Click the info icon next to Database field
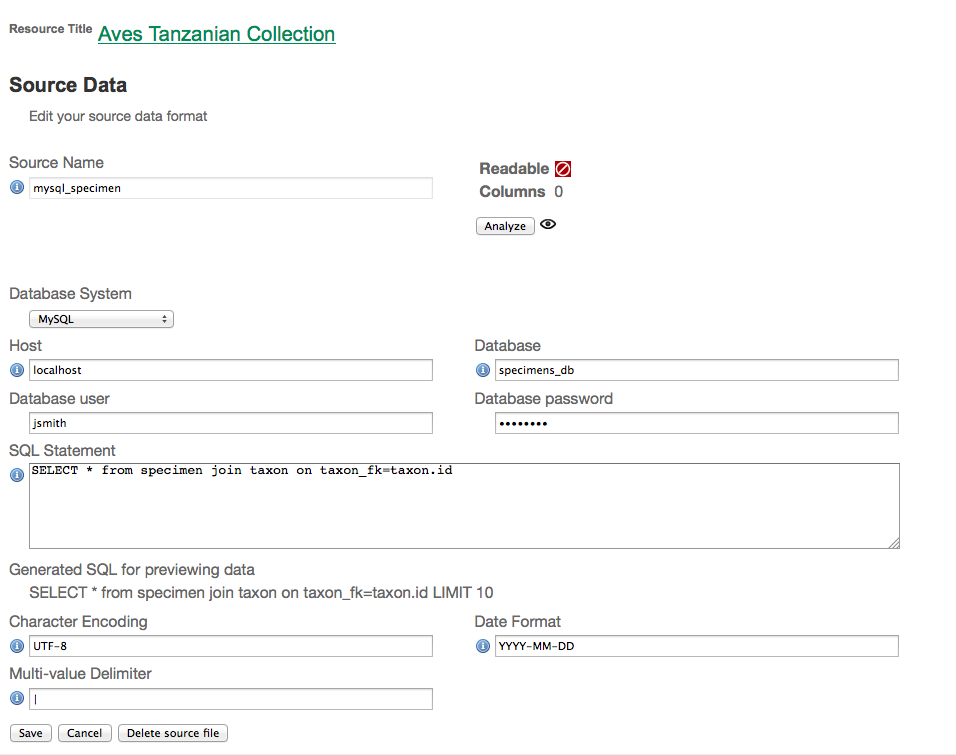Image resolution: width=956 pixels, height=755 pixels. click(483, 370)
